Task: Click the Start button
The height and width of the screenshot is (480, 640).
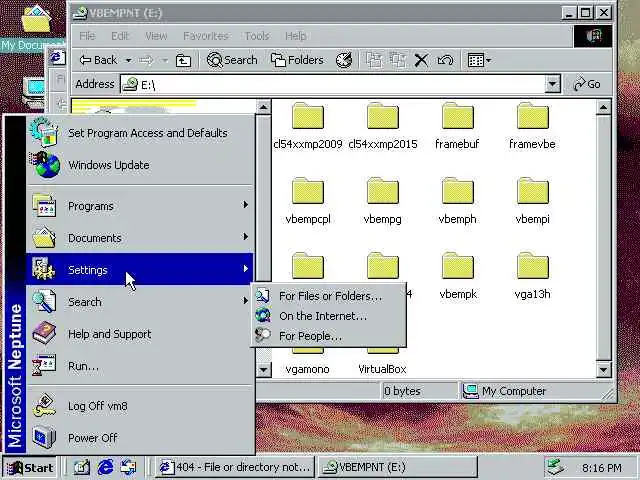Action: point(30,467)
